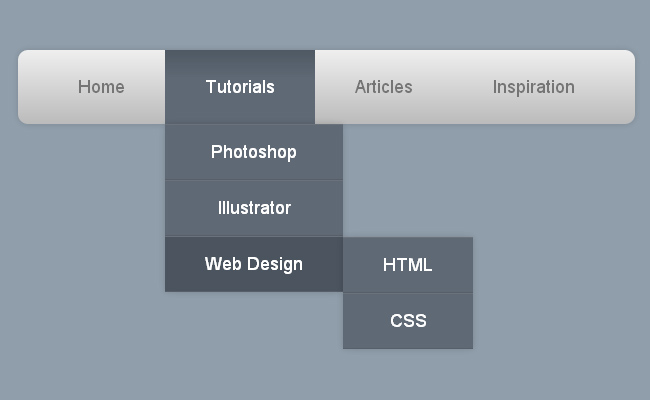Click the Home navigation item
Viewport: 650px width, 400px height.
(x=101, y=87)
